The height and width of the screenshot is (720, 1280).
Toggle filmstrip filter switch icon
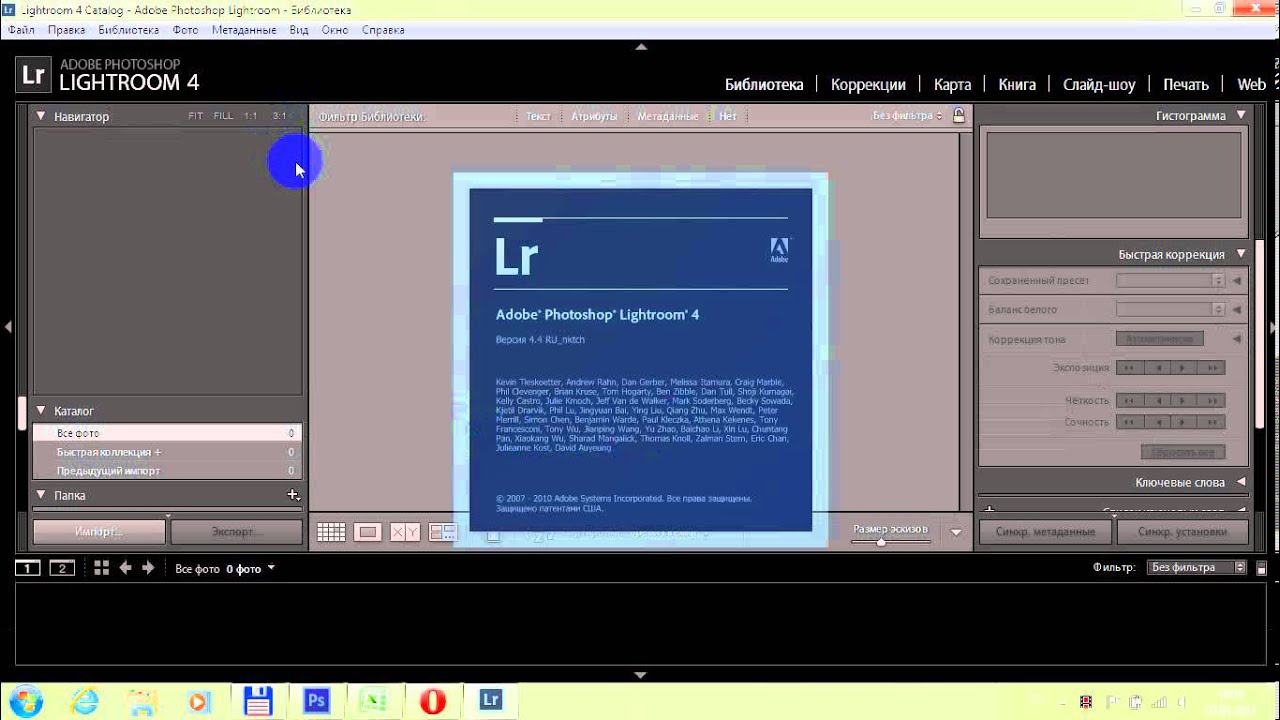tap(1261, 568)
